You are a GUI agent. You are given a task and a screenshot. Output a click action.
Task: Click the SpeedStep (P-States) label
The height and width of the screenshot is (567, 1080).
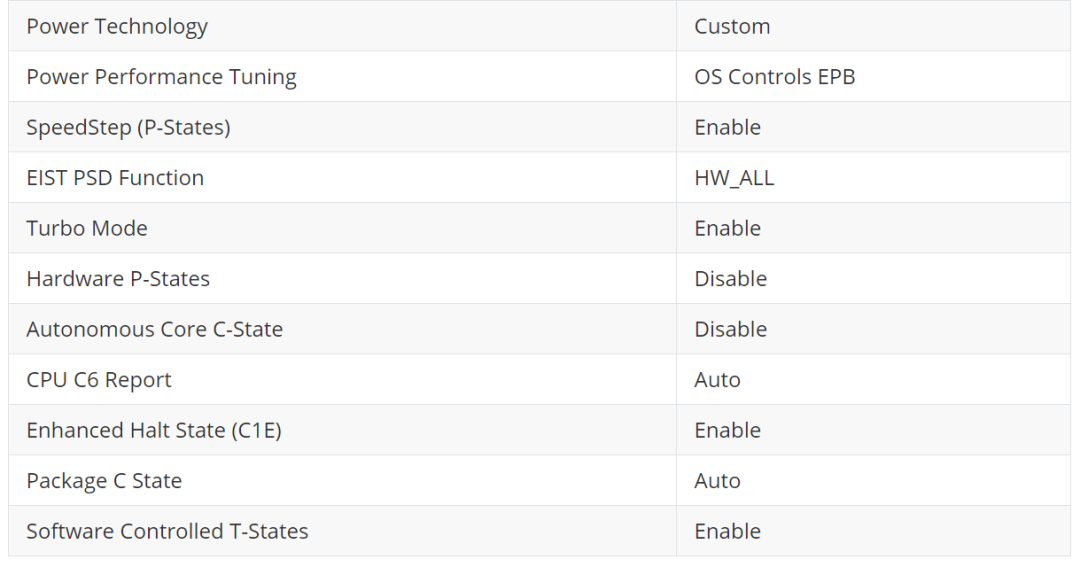tap(128, 128)
